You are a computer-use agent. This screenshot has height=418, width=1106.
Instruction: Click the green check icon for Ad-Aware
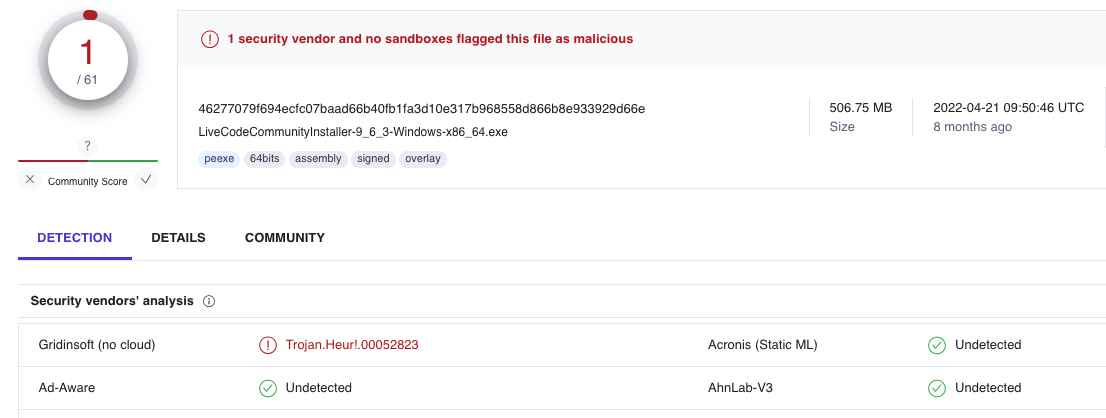click(267, 388)
